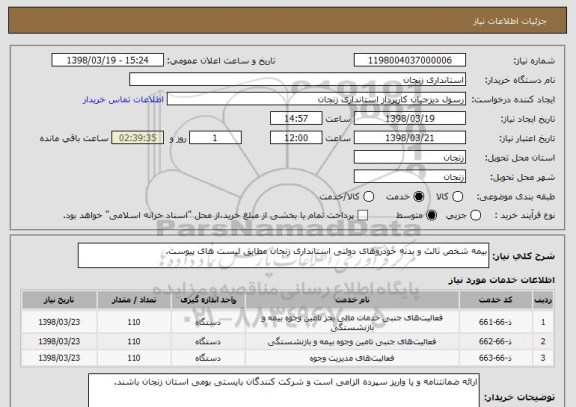Viewport: 576px width, 407px height.
Task: Click the شرح کلی نیاز text area
Action: (283, 255)
